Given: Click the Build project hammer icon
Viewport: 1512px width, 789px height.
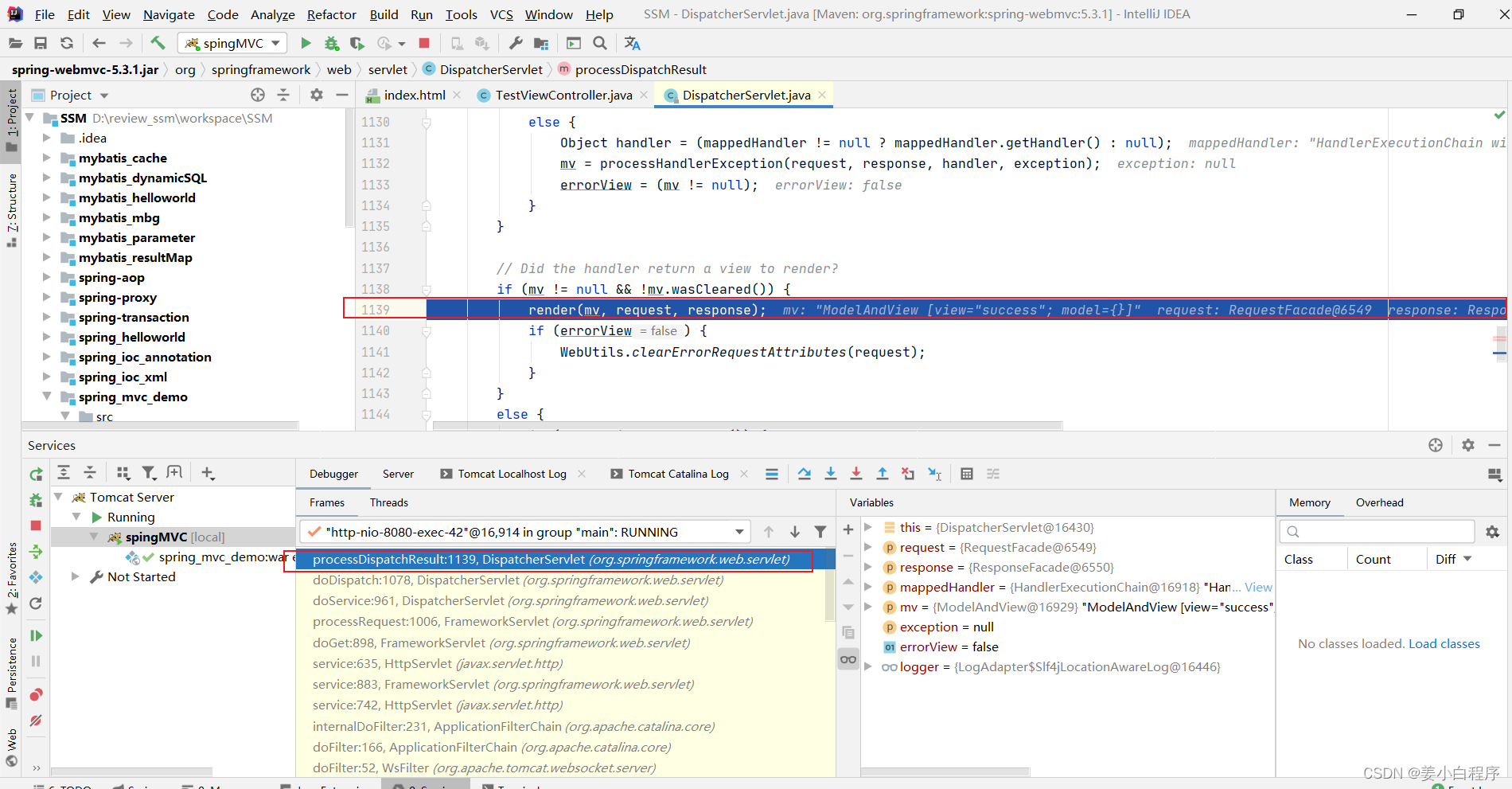Looking at the screenshot, I should (x=158, y=43).
